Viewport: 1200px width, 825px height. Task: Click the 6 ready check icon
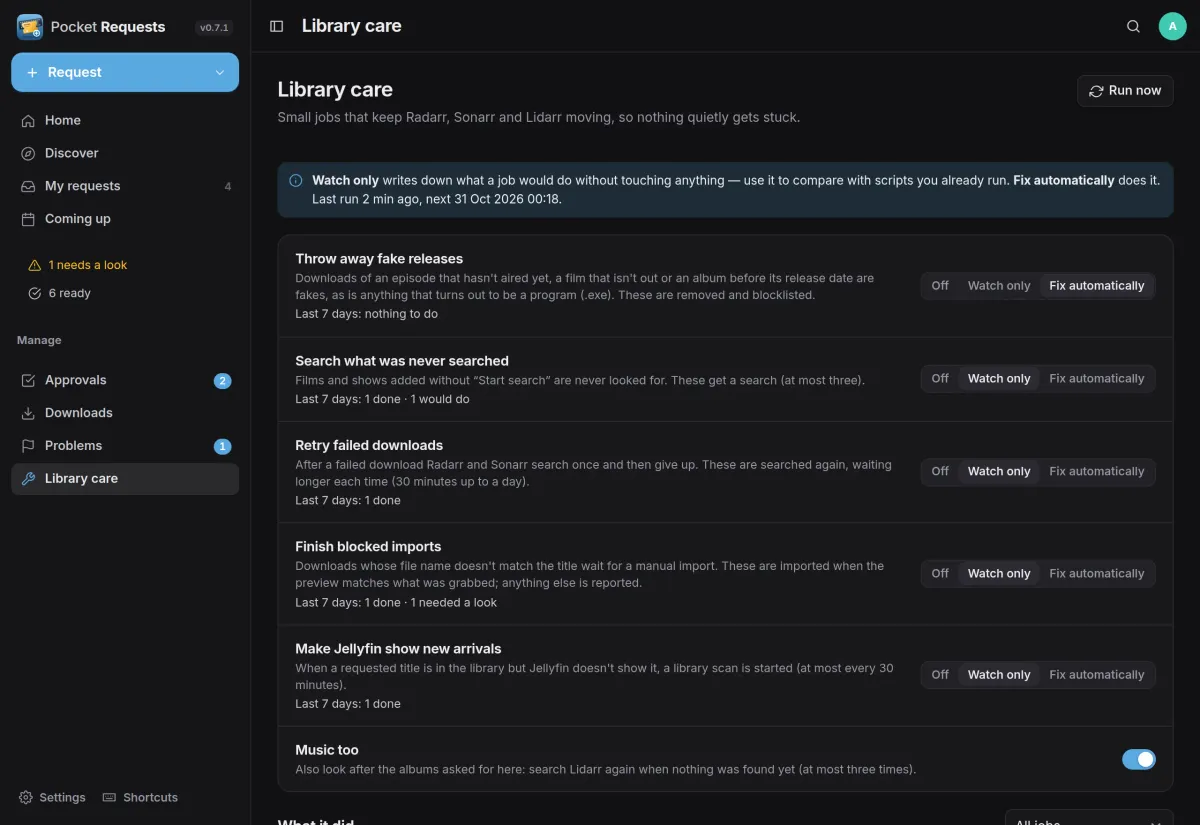pyautogui.click(x=35, y=293)
